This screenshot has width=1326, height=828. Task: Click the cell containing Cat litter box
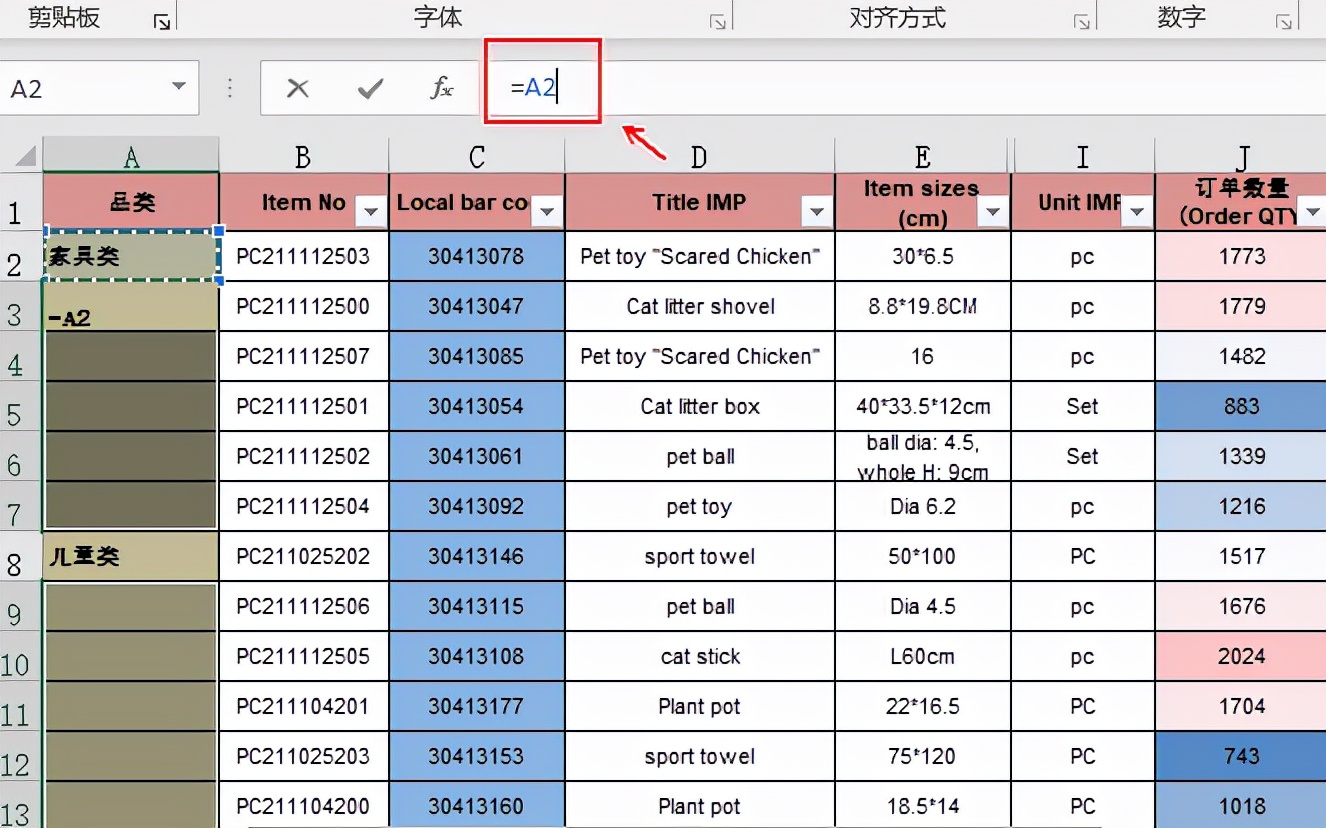point(699,406)
